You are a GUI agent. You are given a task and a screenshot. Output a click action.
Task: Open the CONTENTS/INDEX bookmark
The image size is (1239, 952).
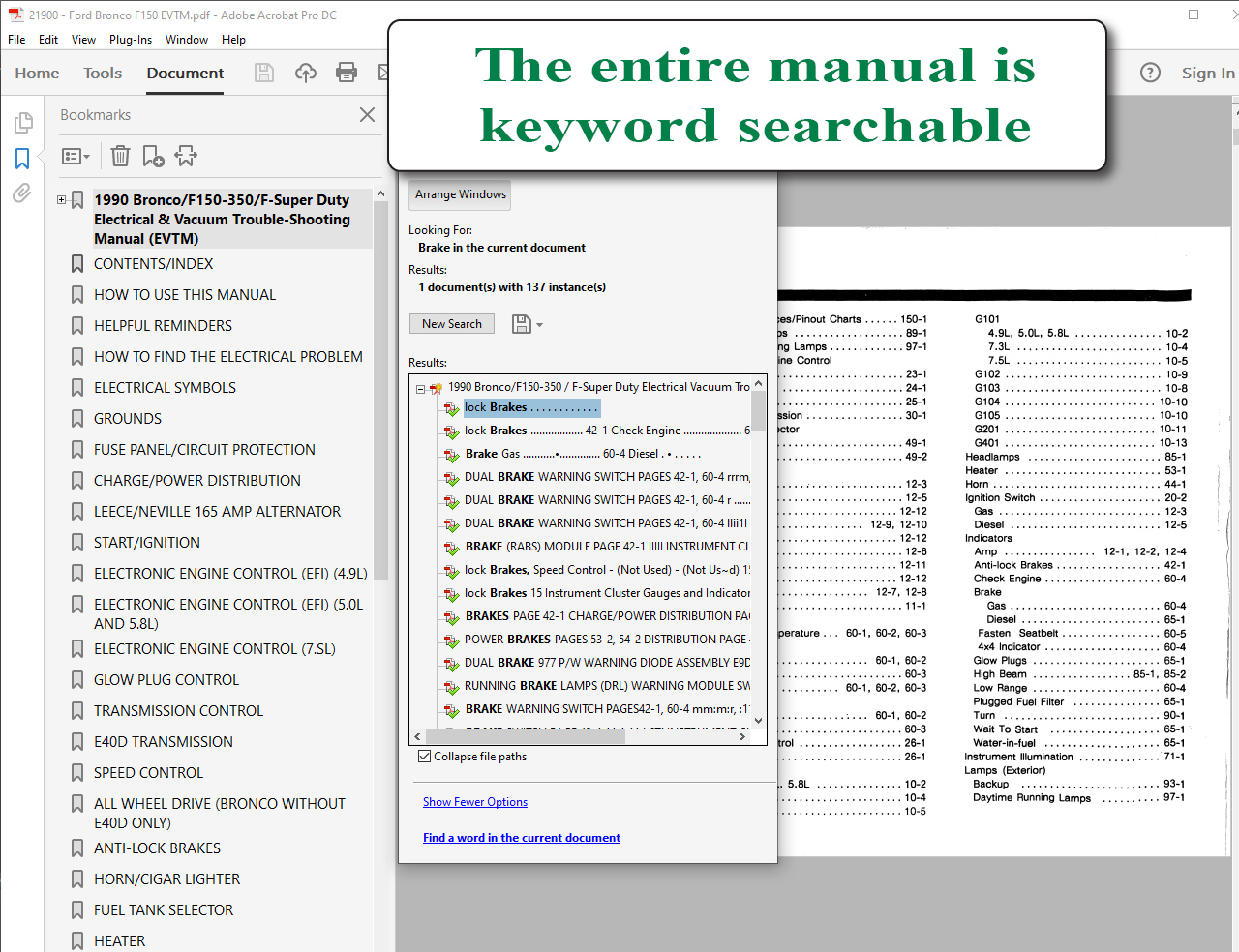(x=153, y=264)
